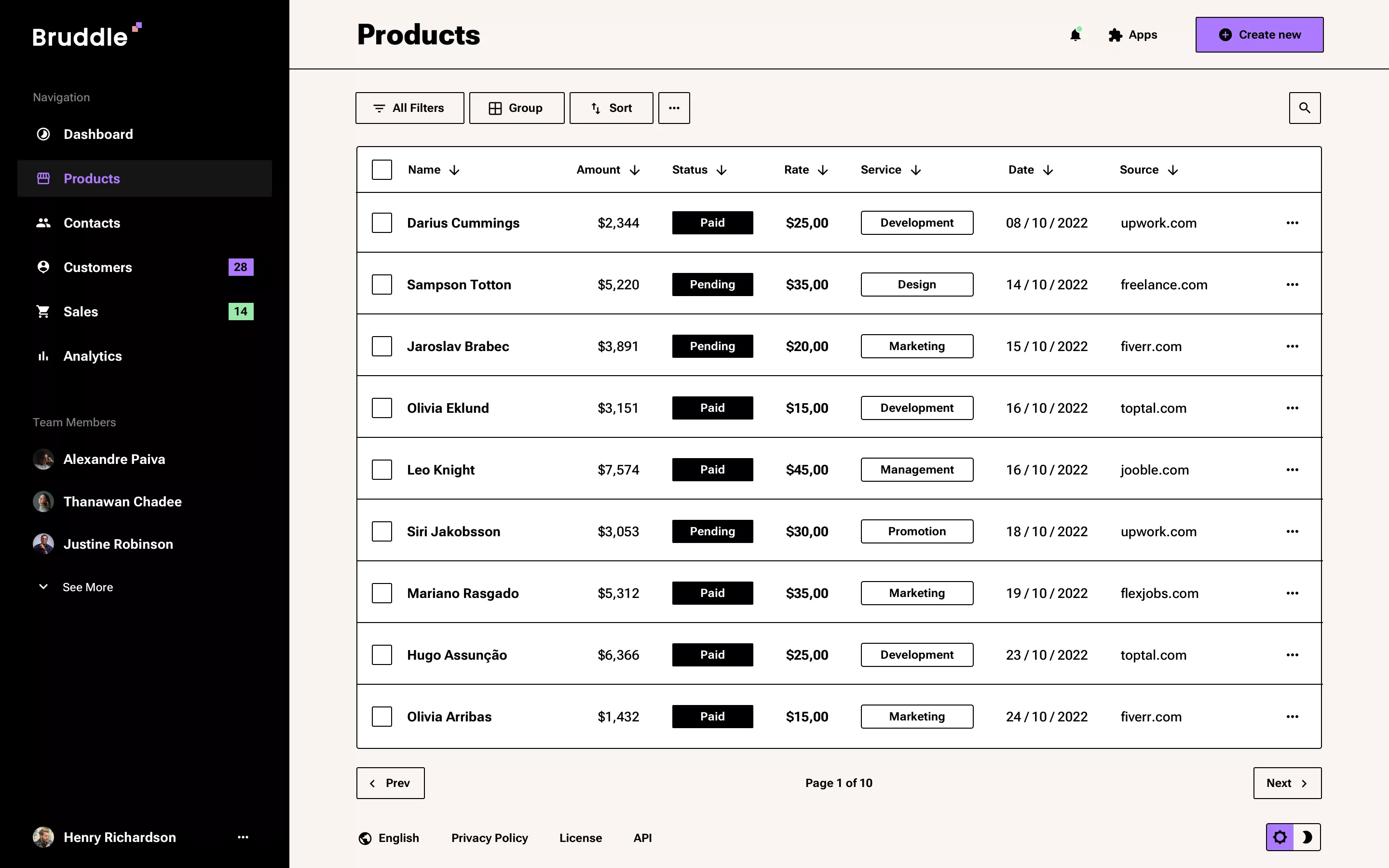Open the Analytics chart icon
The height and width of the screenshot is (868, 1389).
(43, 356)
